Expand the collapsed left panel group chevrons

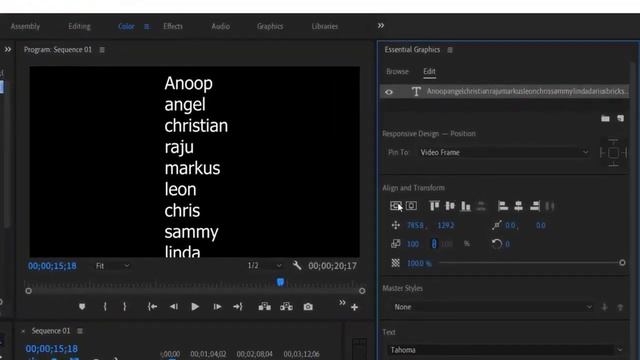pos(8,49)
